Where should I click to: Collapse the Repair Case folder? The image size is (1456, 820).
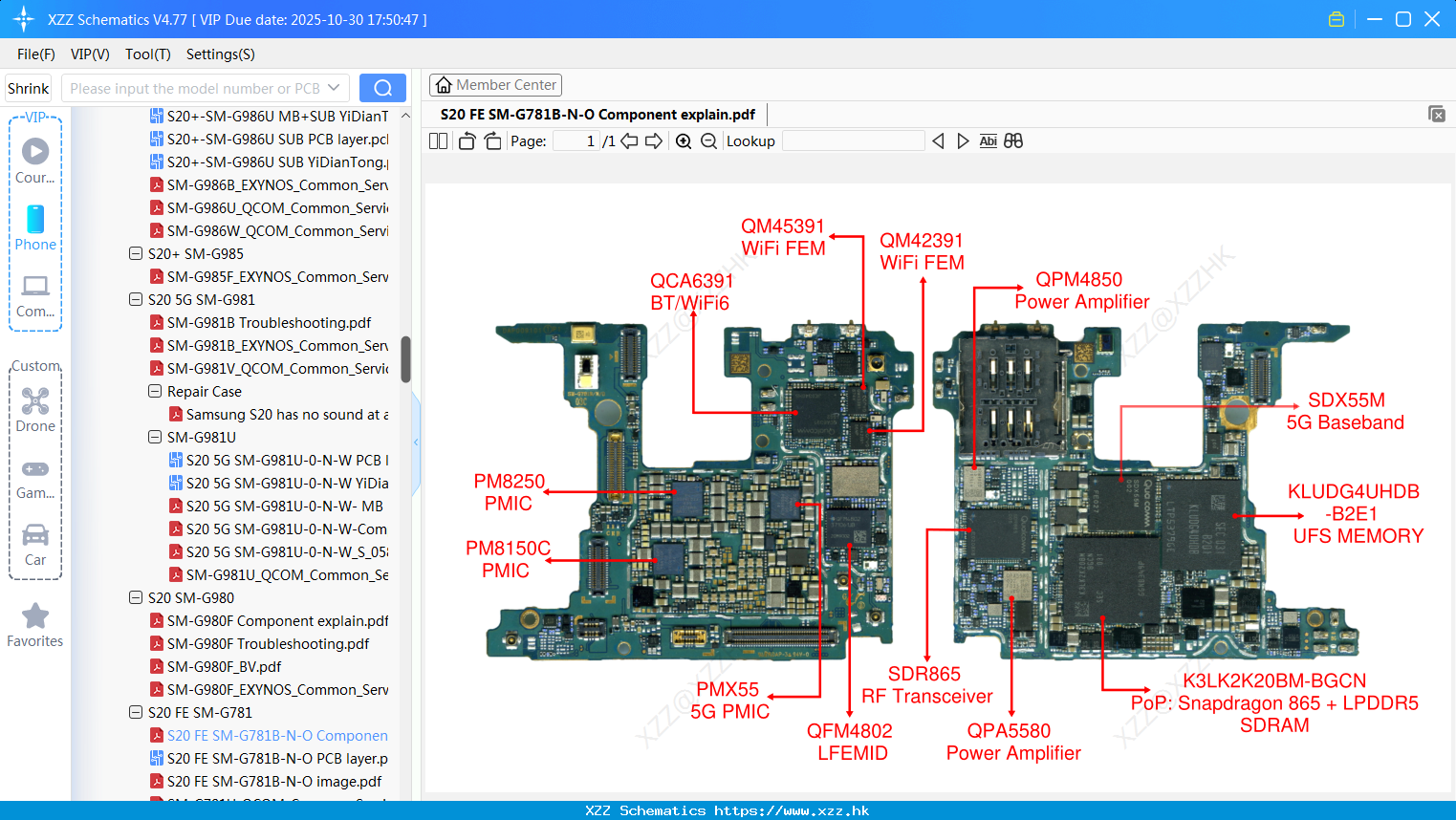tap(155, 392)
